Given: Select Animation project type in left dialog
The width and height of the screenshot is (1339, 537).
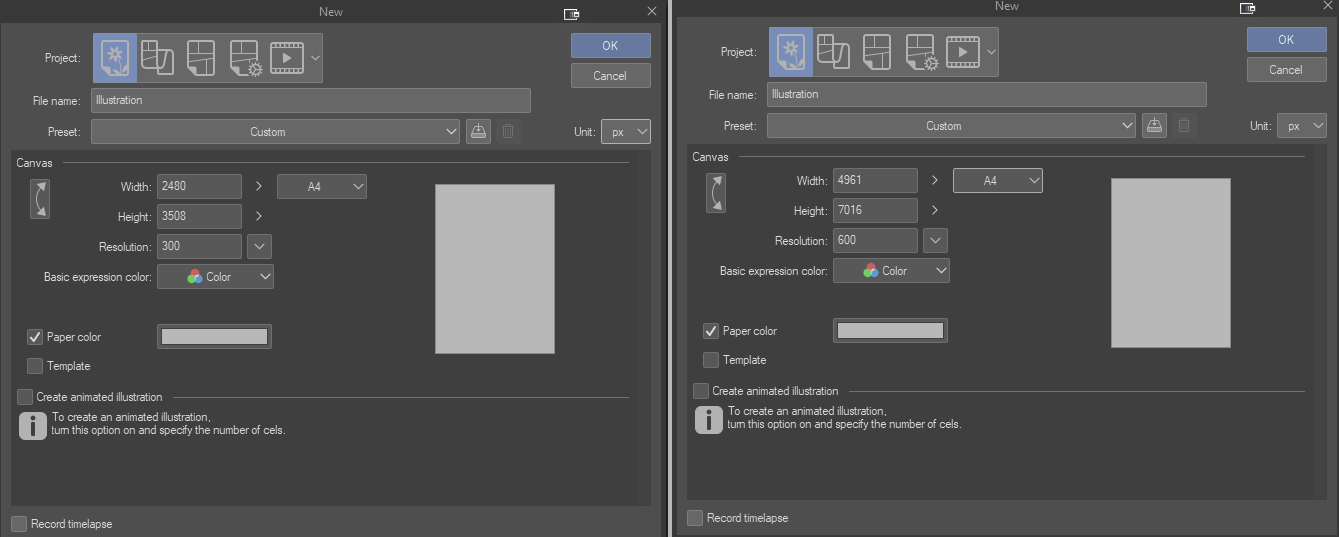Looking at the screenshot, I should click(287, 58).
